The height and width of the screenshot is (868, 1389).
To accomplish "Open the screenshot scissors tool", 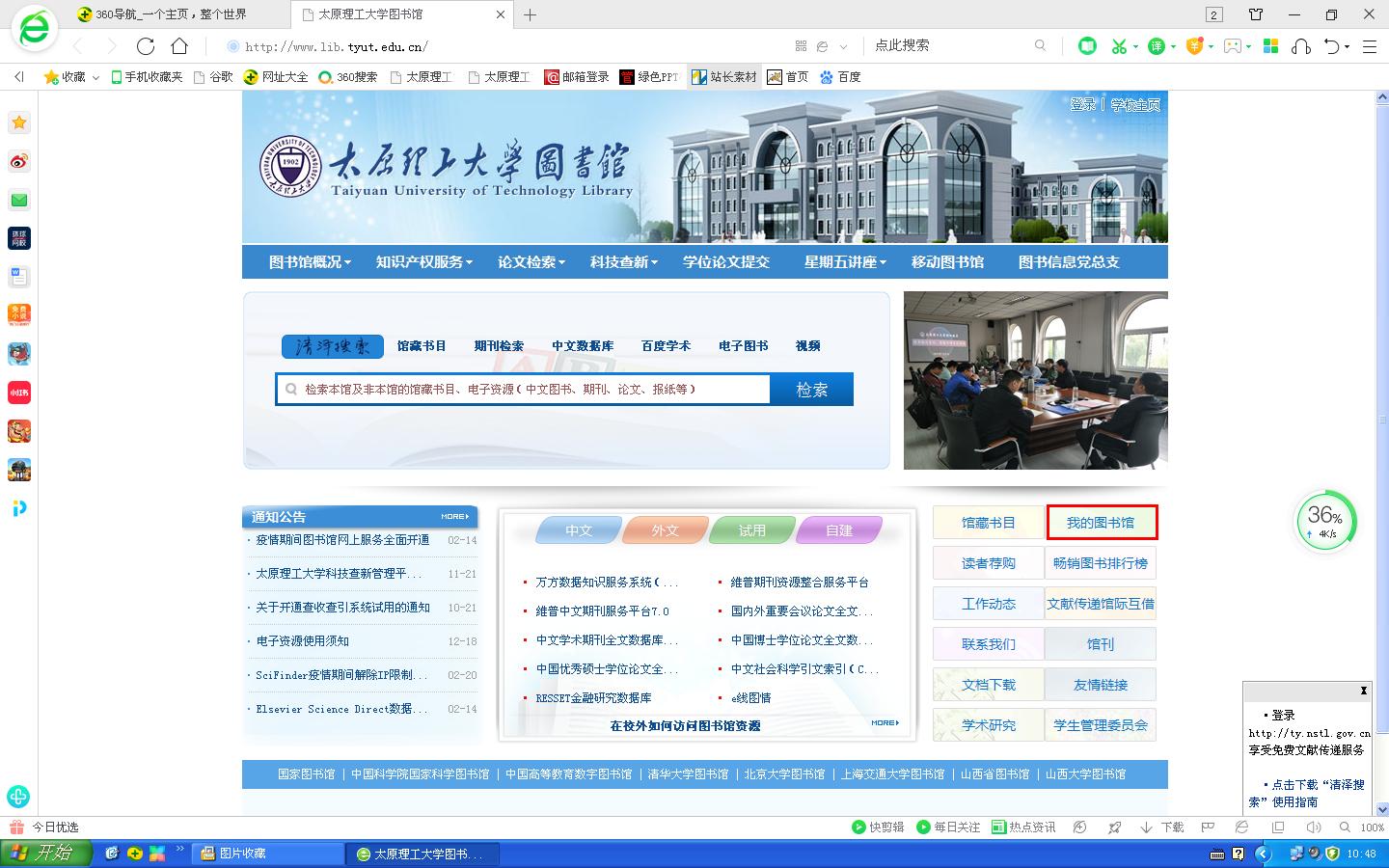I will click(1119, 46).
